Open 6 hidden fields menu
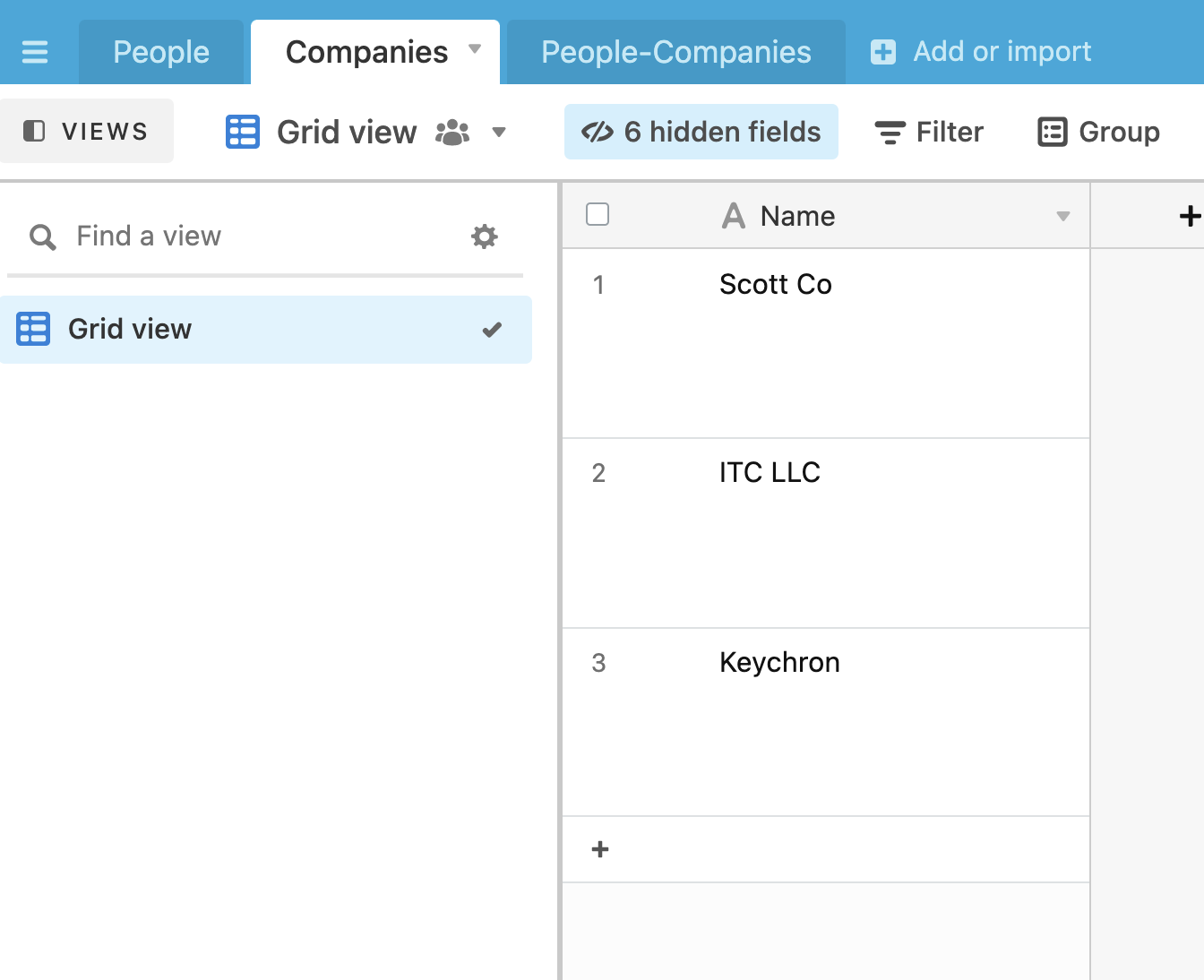Image resolution: width=1204 pixels, height=980 pixels. (701, 132)
